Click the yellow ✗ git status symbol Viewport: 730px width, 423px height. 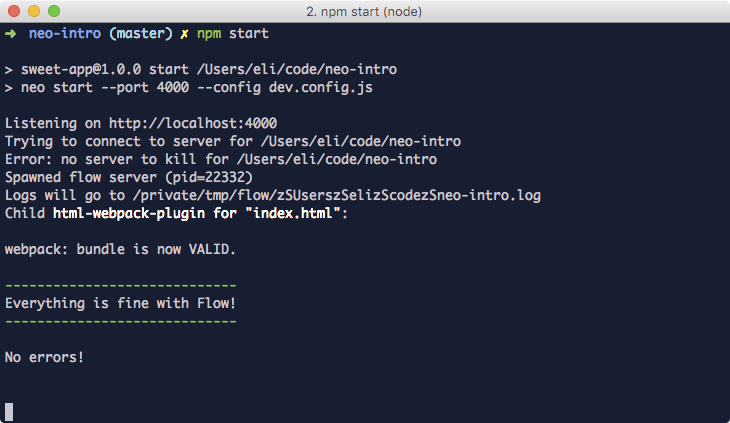(x=184, y=34)
